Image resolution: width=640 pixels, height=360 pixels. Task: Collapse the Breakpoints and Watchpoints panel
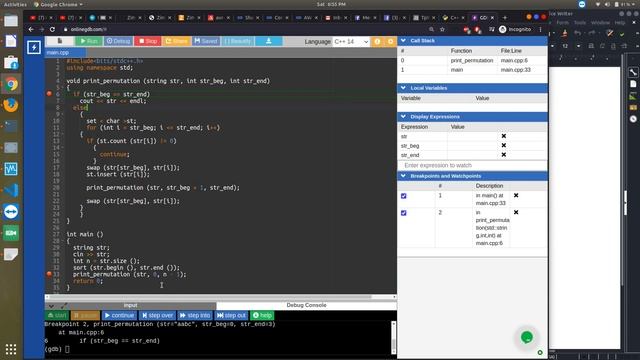tap(403, 176)
